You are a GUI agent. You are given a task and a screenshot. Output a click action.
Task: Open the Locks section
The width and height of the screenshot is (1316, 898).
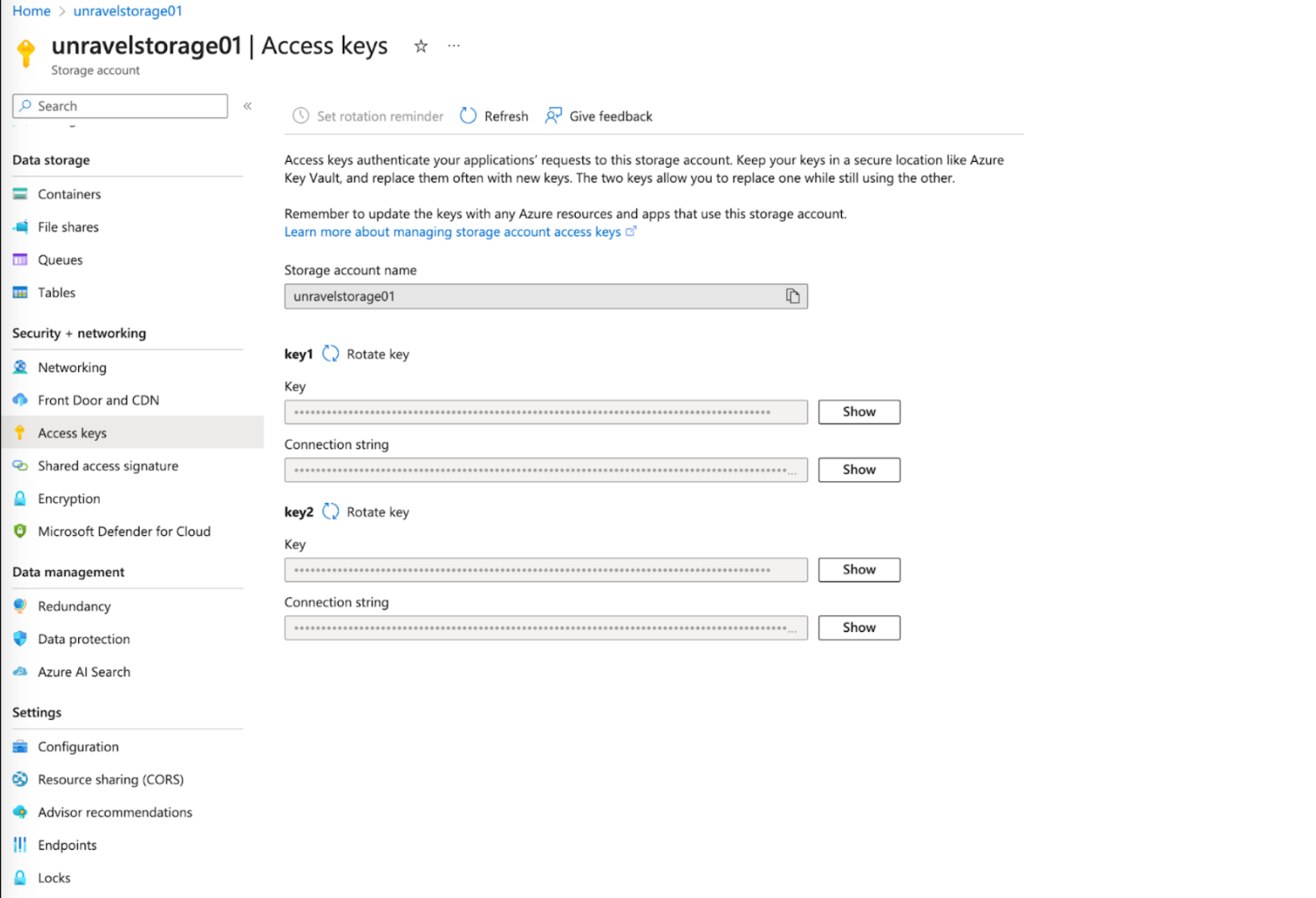click(x=54, y=877)
